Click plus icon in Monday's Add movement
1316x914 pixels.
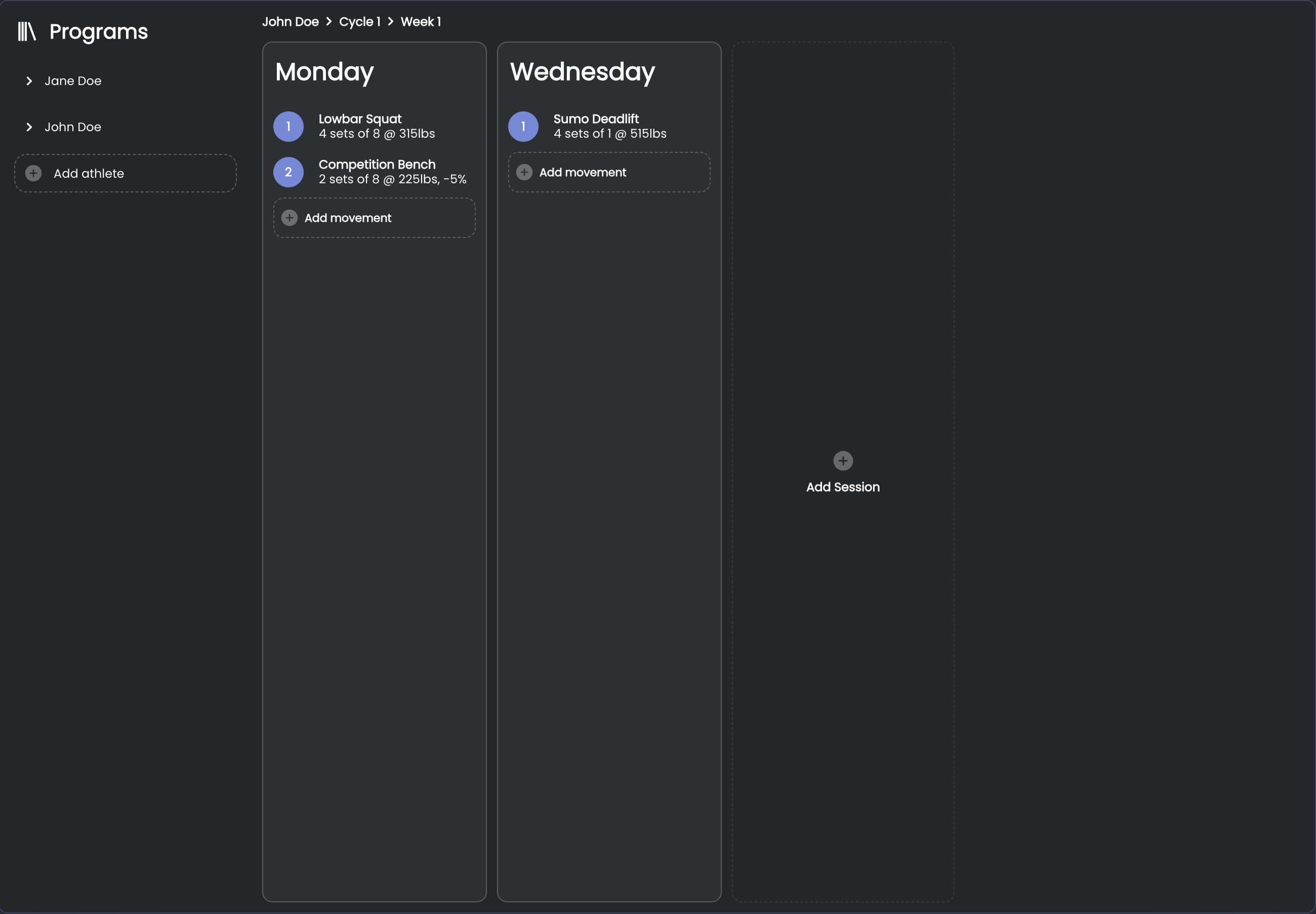(290, 218)
